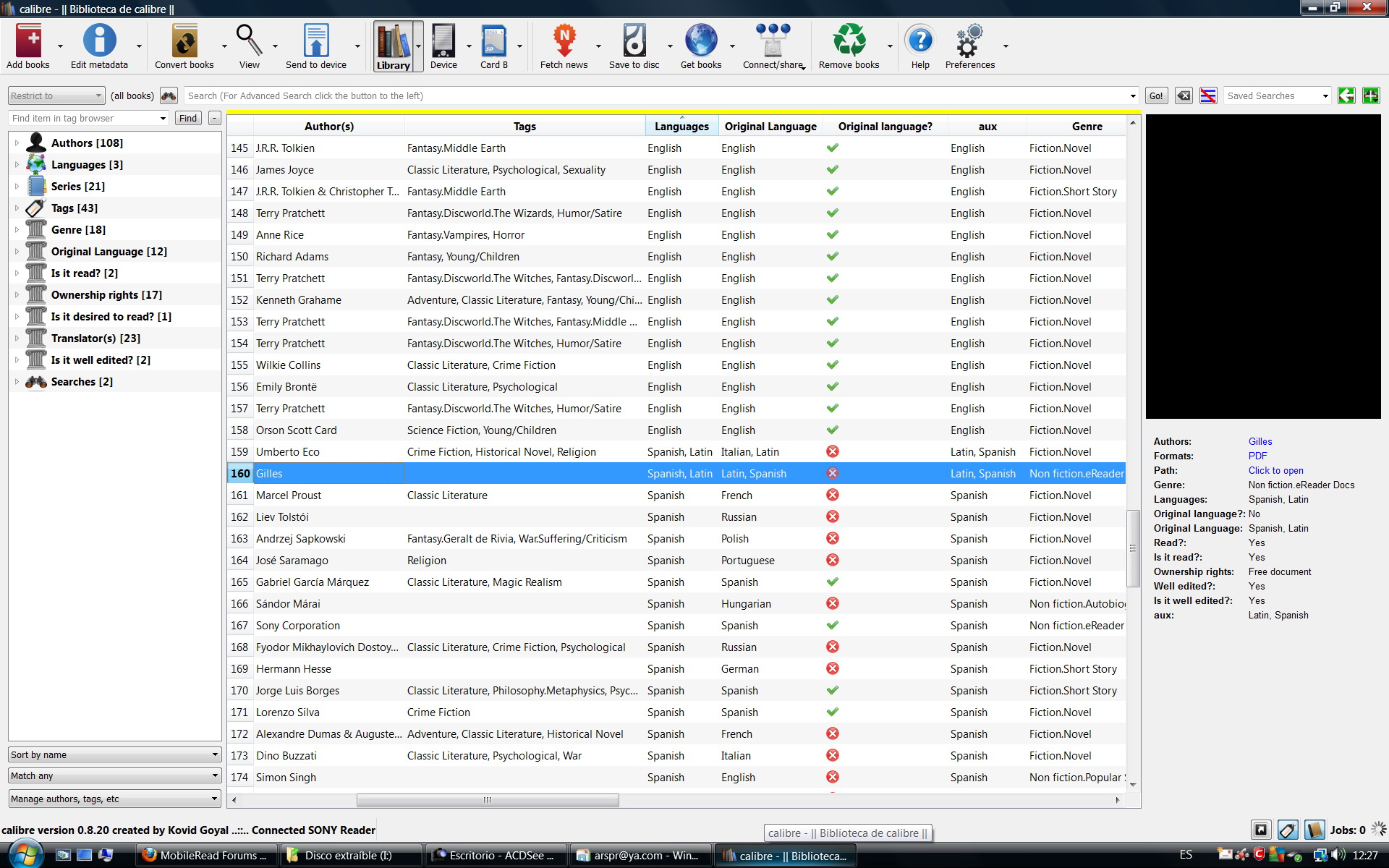Image resolution: width=1389 pixels, height=868 pixels.
Task: Click the Remove books recycle icon
Action: 849,41
